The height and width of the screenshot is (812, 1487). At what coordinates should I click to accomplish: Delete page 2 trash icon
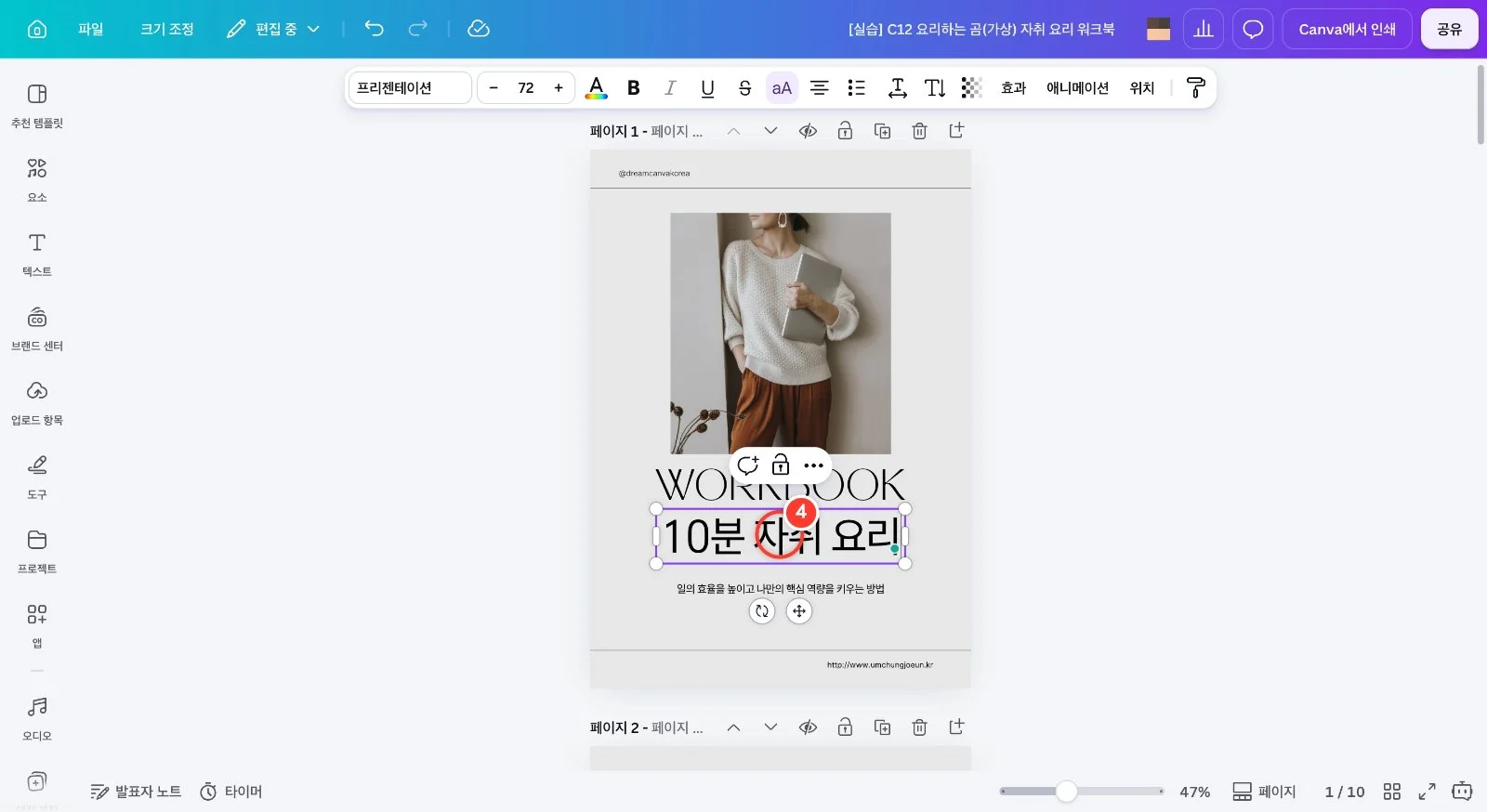(919, 727)
